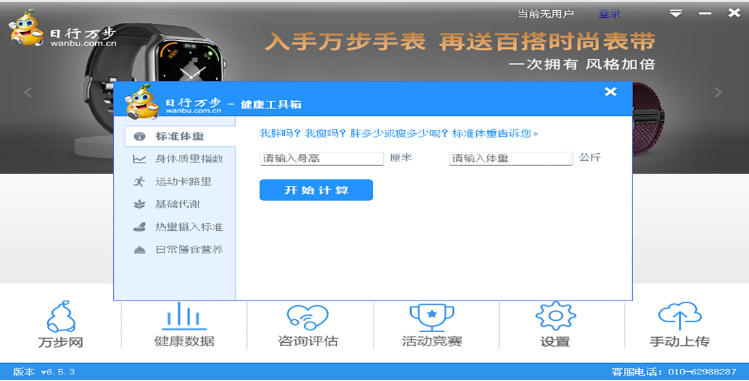Click the 厘米 unit label
This screenshot has height=381, width=749.
coord(400,158)
